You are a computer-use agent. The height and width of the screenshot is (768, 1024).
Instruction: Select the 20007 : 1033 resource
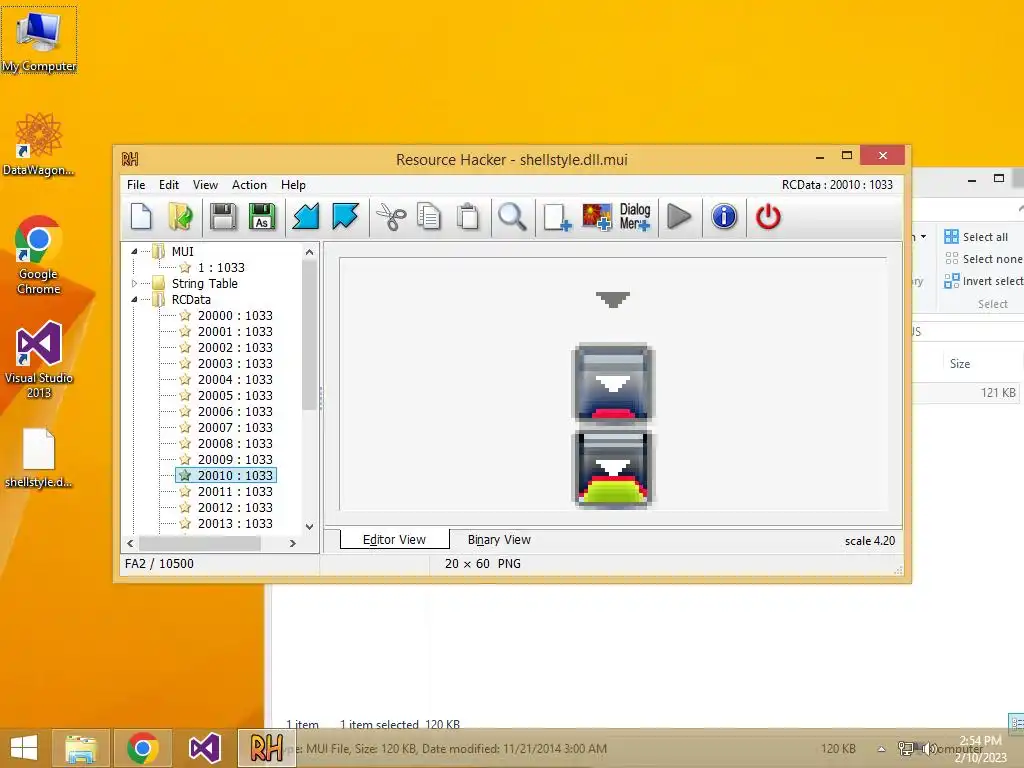click(x=235, y=428)
